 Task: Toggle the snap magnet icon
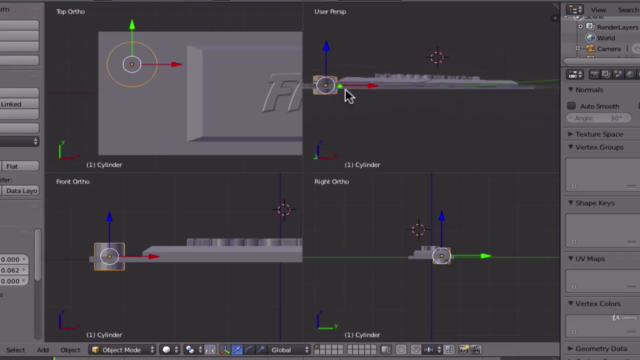click(x=416, y=350)
